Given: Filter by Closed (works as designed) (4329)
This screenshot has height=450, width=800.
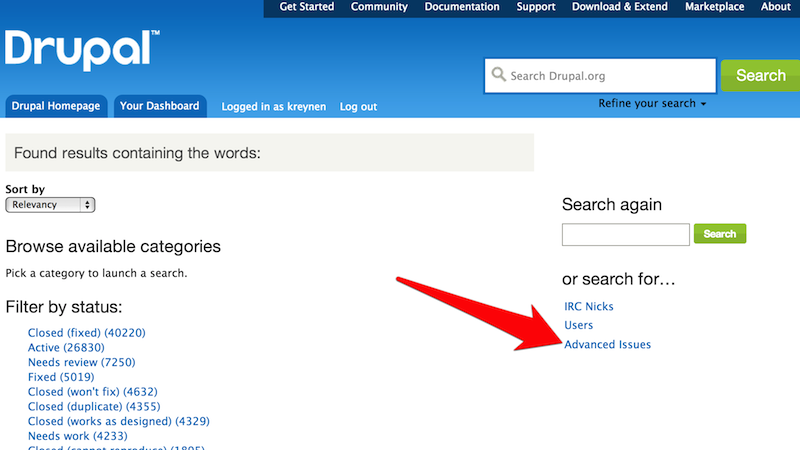Looking at the screenshot, I should point(119,421).
